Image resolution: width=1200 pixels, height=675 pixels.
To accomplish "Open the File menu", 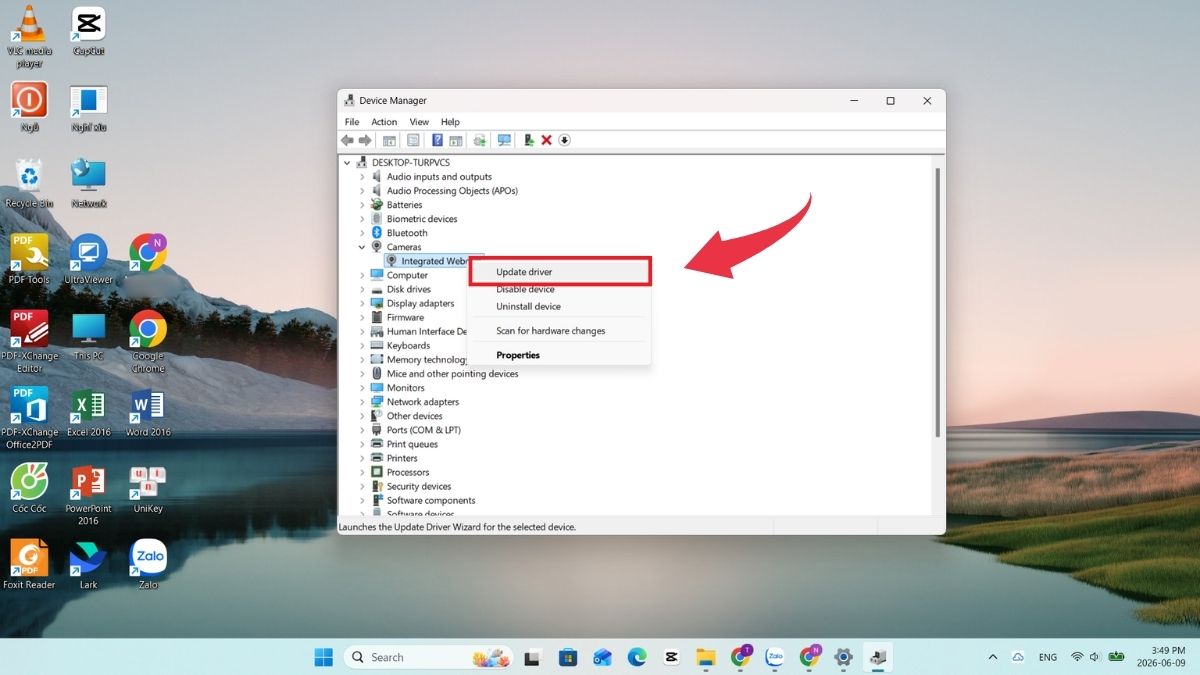I will (352, 122).
